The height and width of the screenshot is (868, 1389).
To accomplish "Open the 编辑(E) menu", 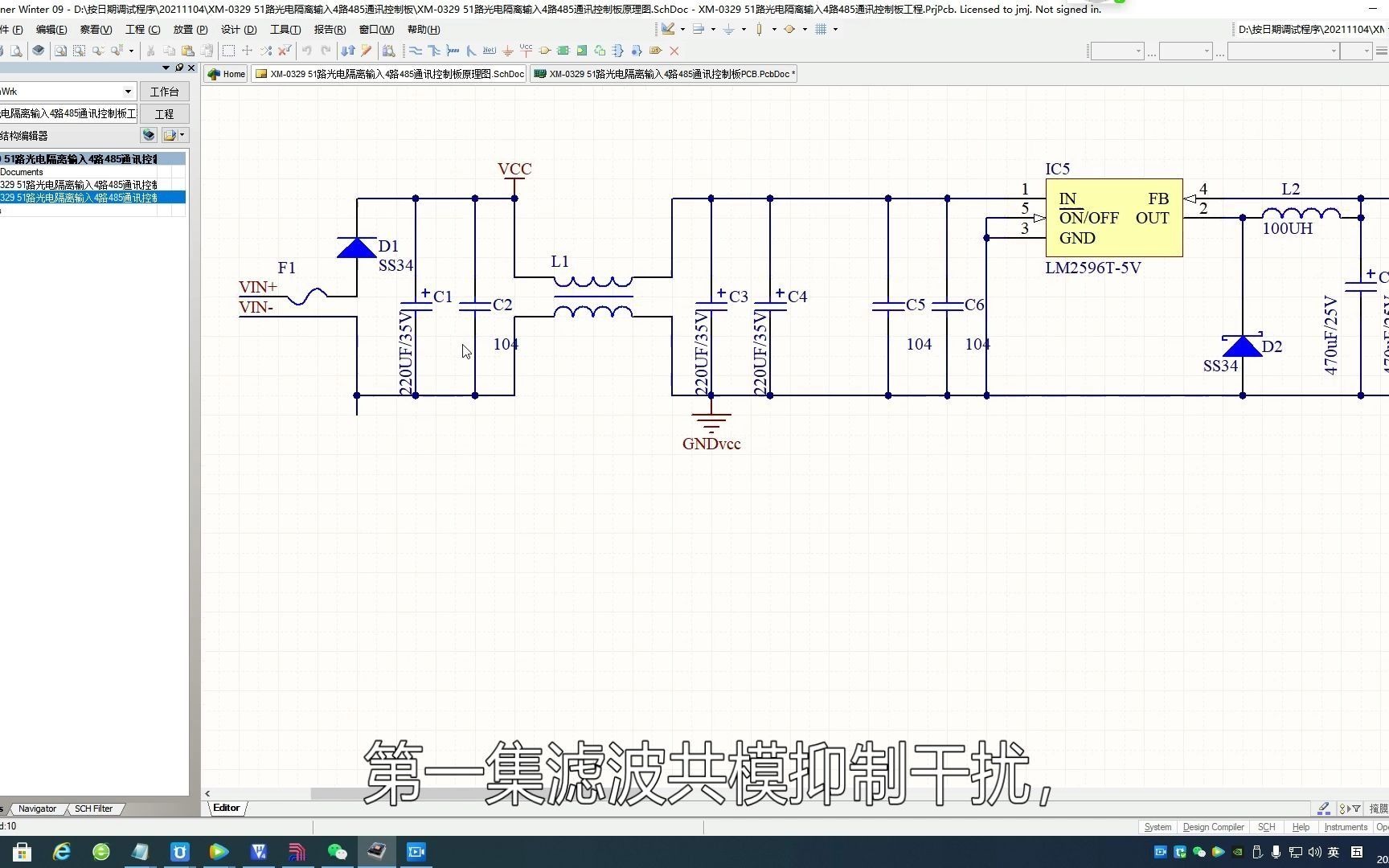I will click(51, 30).
